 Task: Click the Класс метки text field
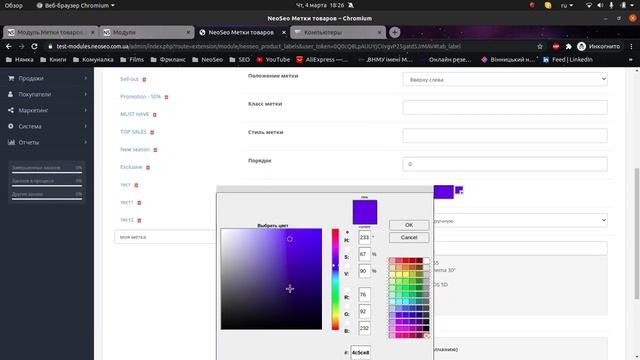(505, 107)
